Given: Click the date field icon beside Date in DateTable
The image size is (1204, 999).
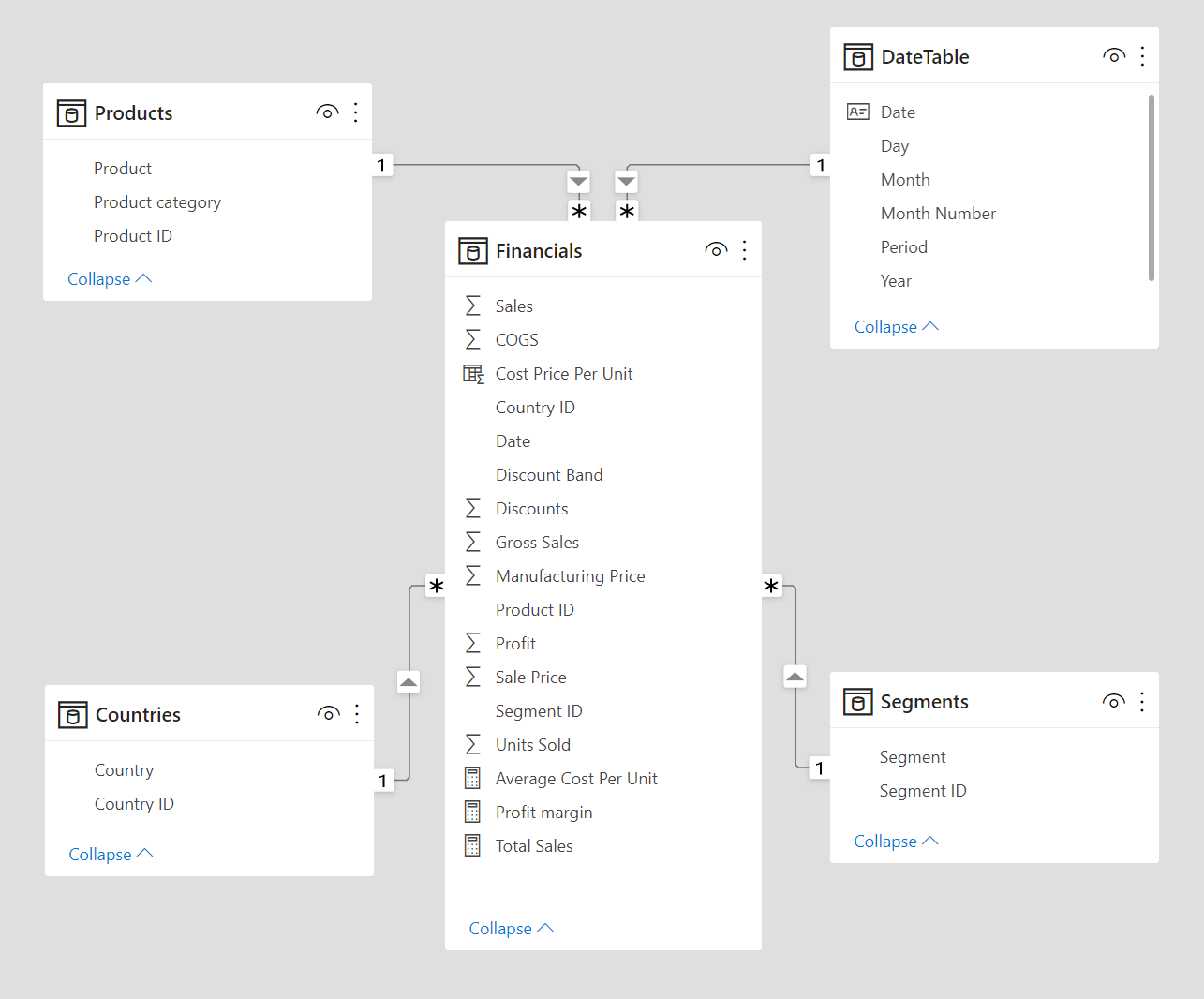Looking at the screenshot, I should coord(857,111).
